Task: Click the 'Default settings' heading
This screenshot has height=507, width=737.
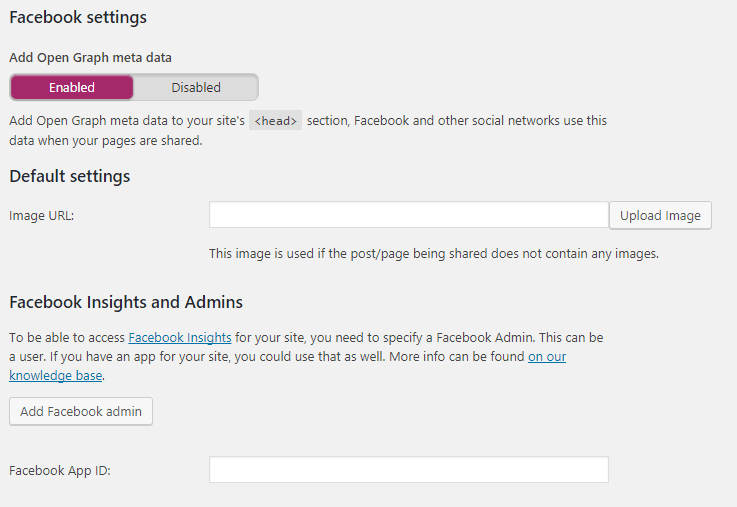Action: click(x=70, y=177)
